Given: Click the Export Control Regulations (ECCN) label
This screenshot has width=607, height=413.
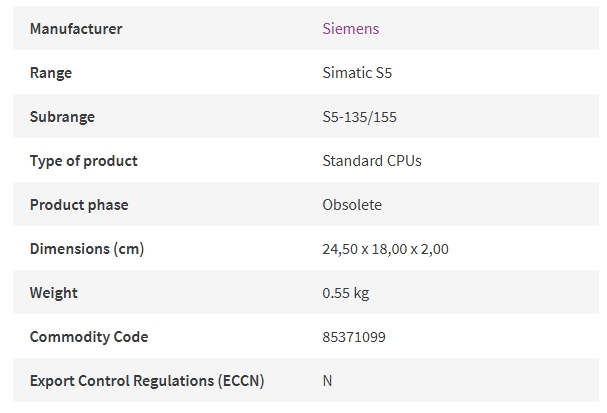Looking at the screenshot, I should click(x=147, y=381).
